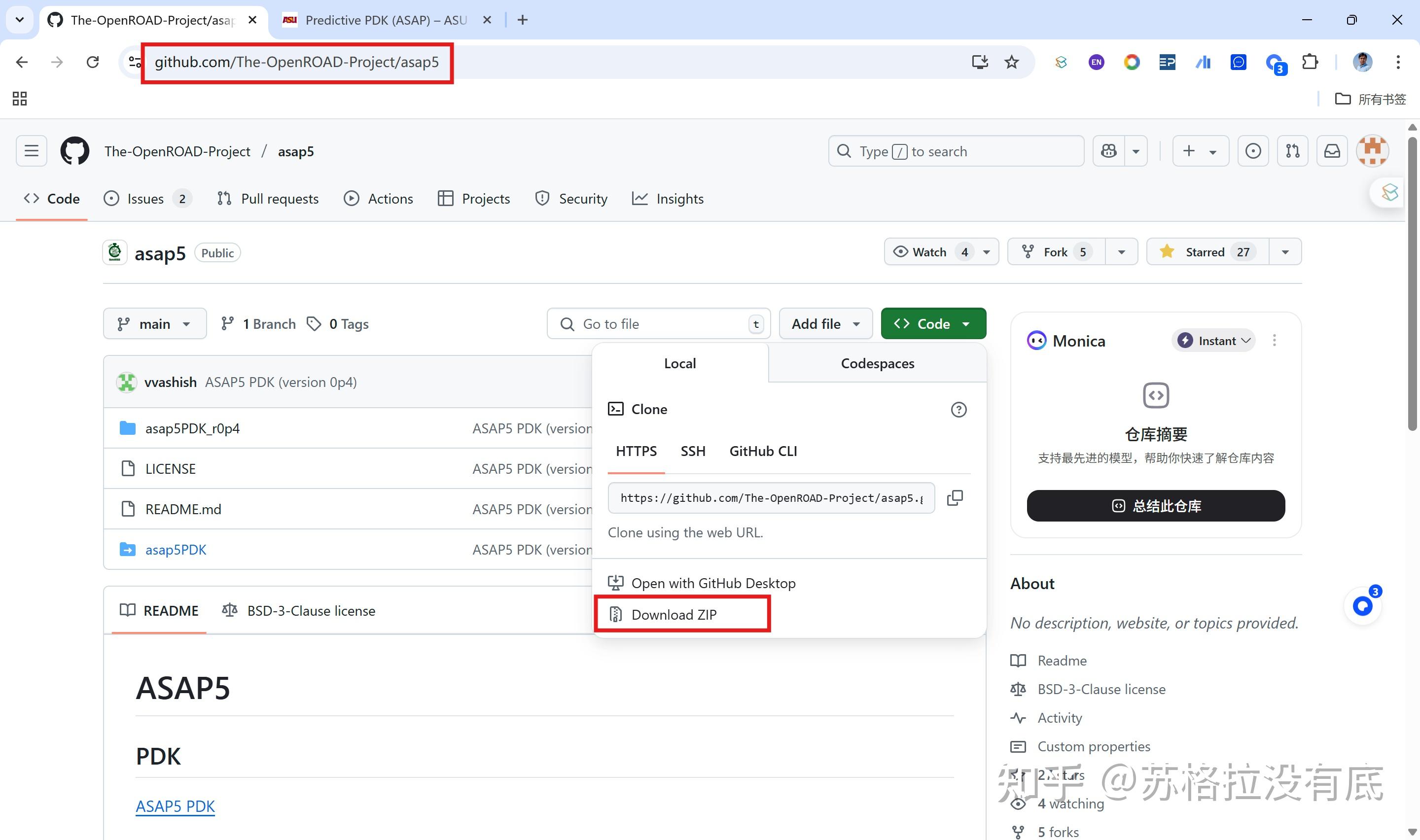Open the Add file dropdown
The width and height of the screenshot is (1420, 840).
(x=825, y=324)
